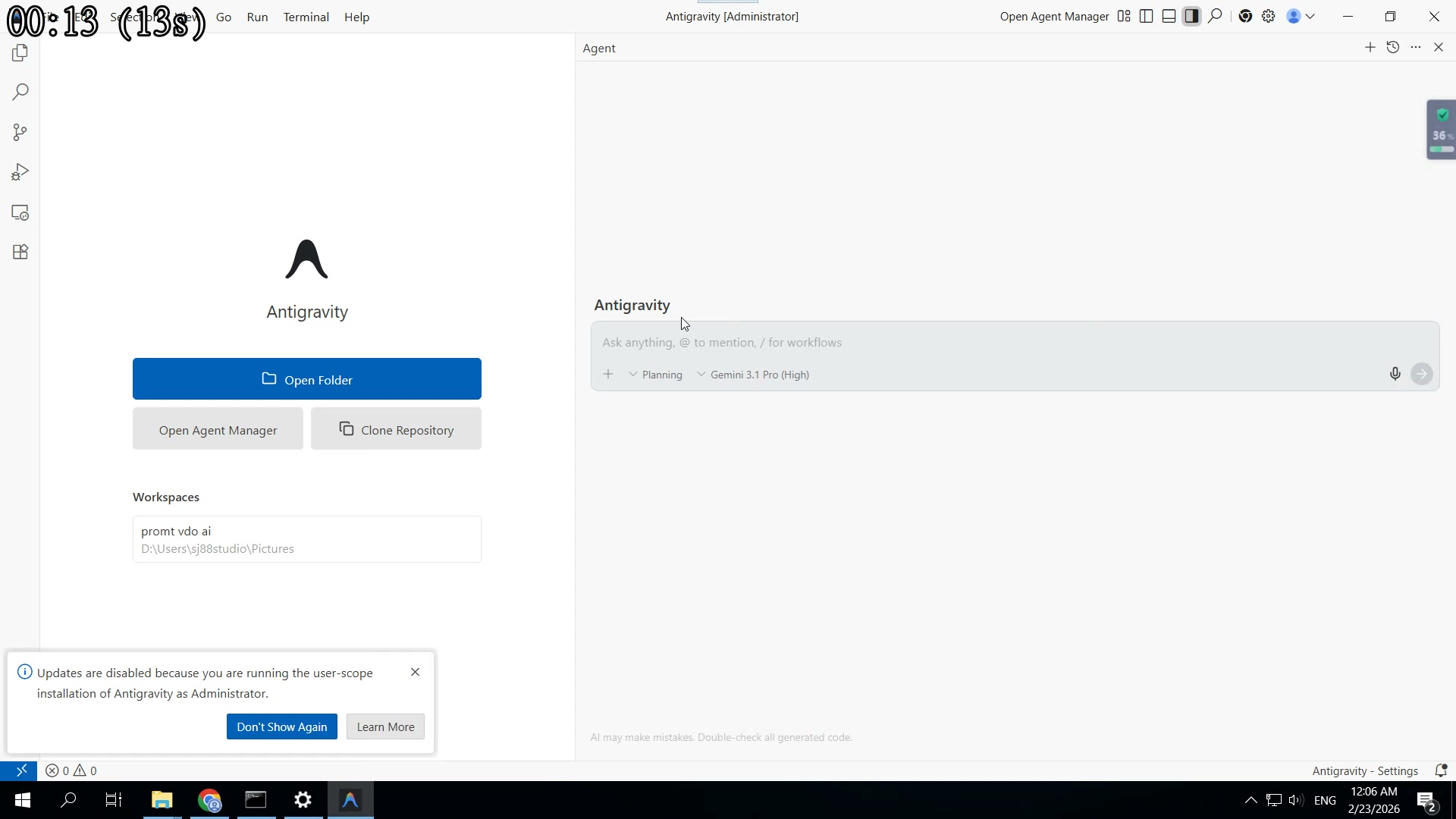Open the Gemini 3.1 Pro model selector
Image resolution: width=1456 pixels, height=819 pixels.
(x=753, y=375)
